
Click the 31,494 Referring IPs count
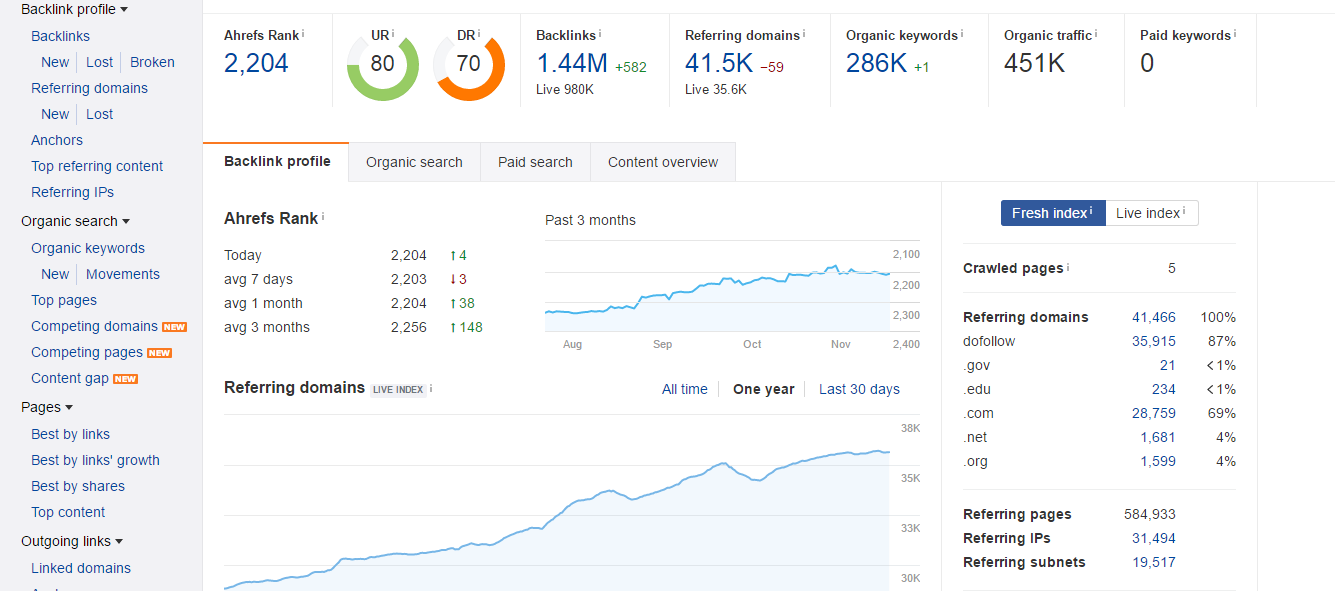[1154, 538]
